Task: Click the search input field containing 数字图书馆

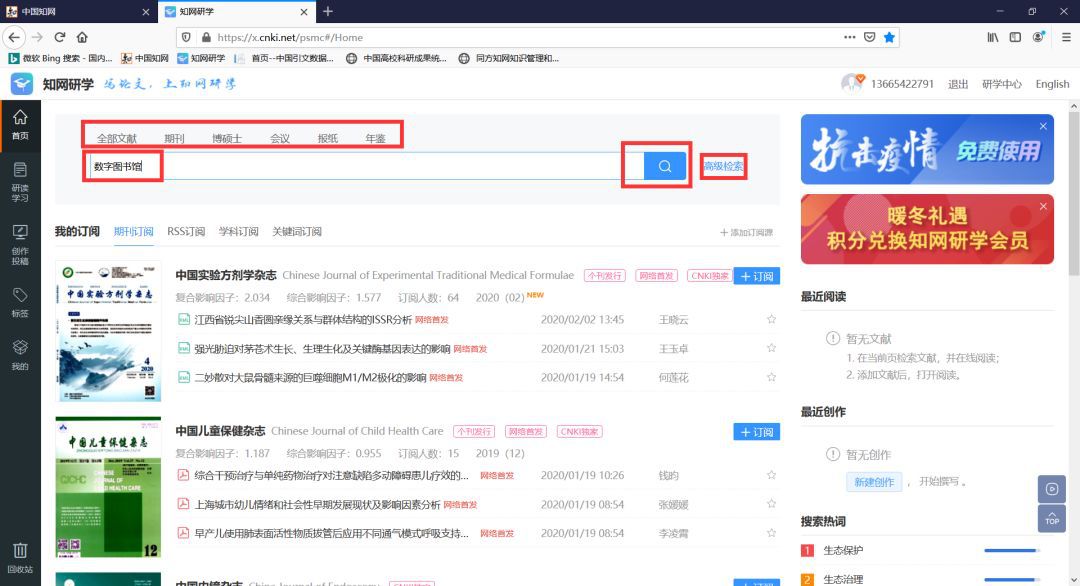Action: [350, 166]
